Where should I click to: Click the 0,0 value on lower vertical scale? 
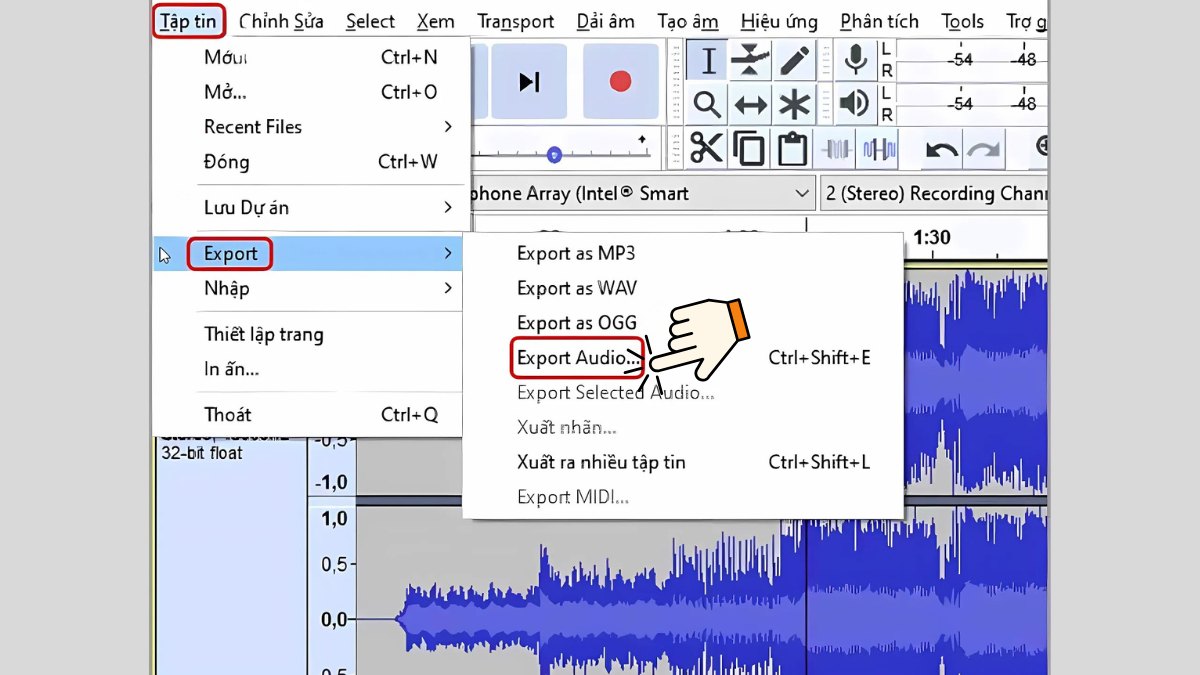(334, 620)
